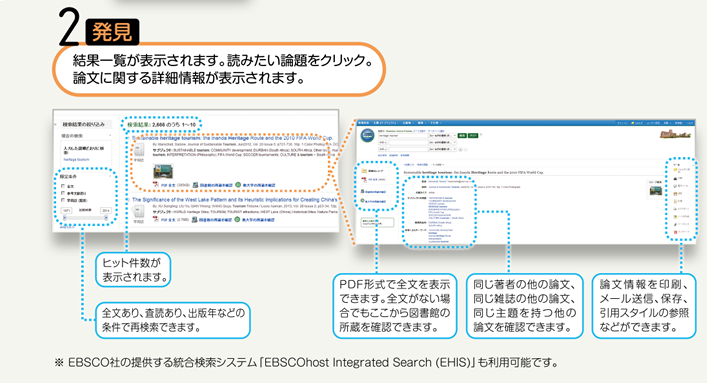Open the Sustainable heritage tourism result title
The image size is (707, 383).
coord(232,138)
